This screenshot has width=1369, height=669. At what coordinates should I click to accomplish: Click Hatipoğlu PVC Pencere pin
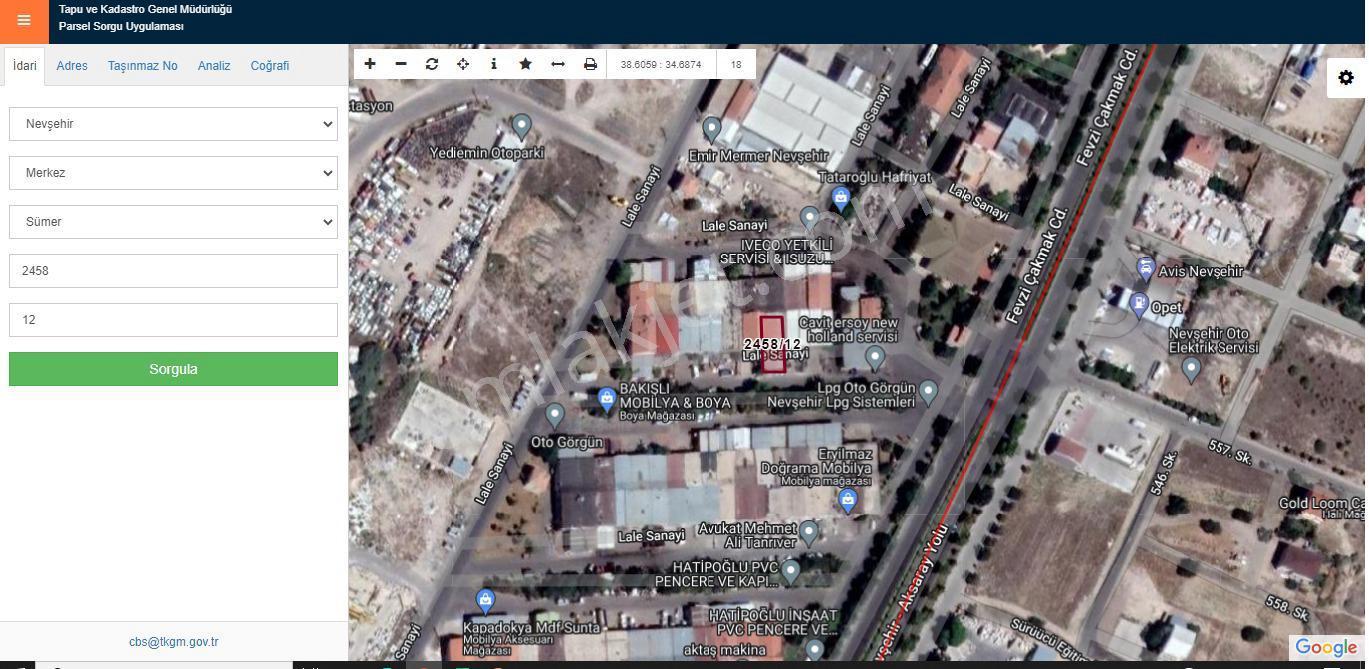pyautogui.click(x=791, y=571)
